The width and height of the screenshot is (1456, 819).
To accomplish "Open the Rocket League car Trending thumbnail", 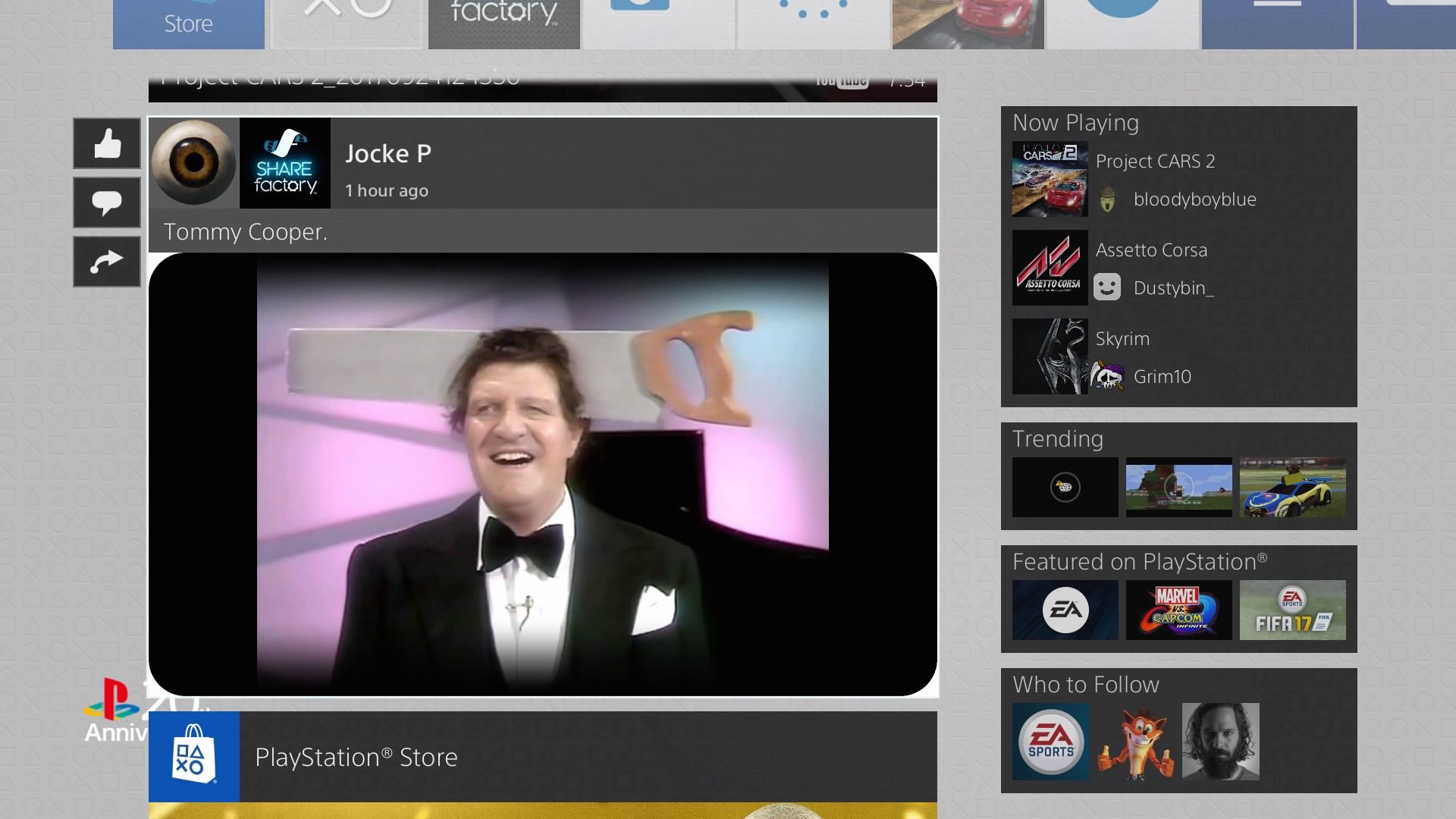I will 1292,488.
